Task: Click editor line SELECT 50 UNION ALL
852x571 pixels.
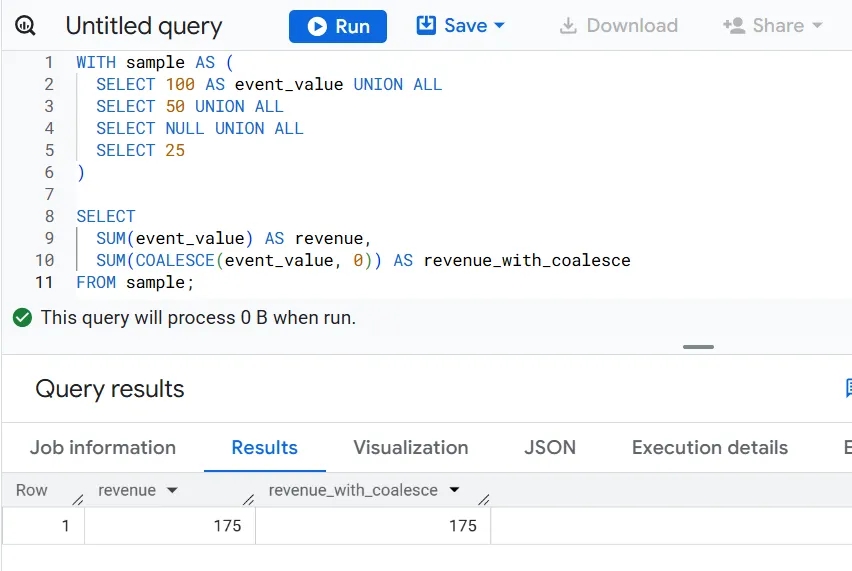Action: [190, 106]
